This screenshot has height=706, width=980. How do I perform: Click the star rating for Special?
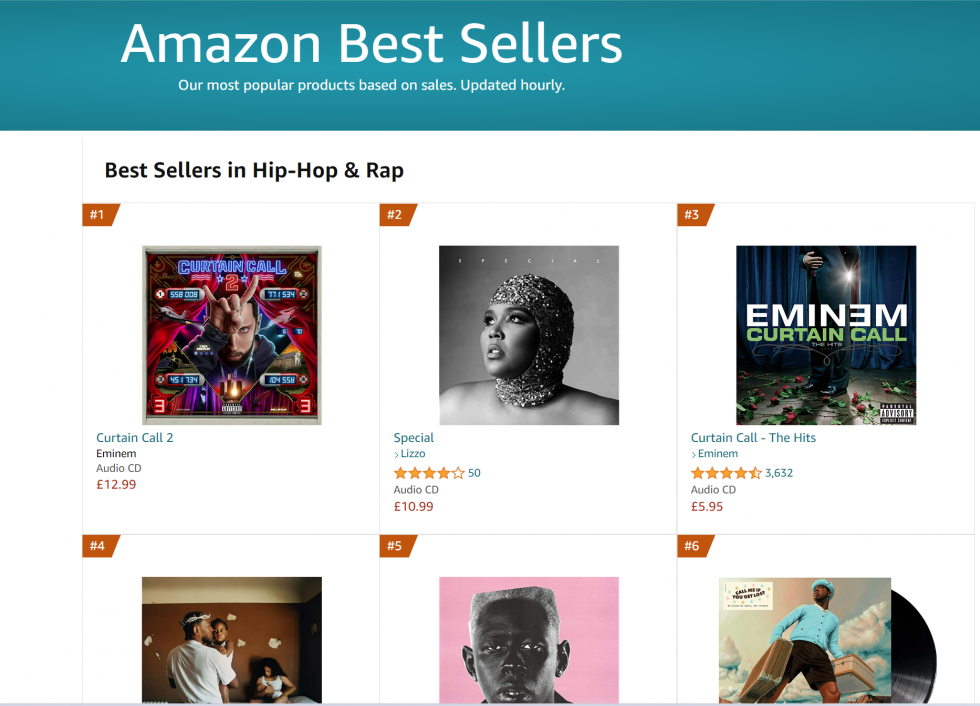pyautogui.click(x=429, y=473)
